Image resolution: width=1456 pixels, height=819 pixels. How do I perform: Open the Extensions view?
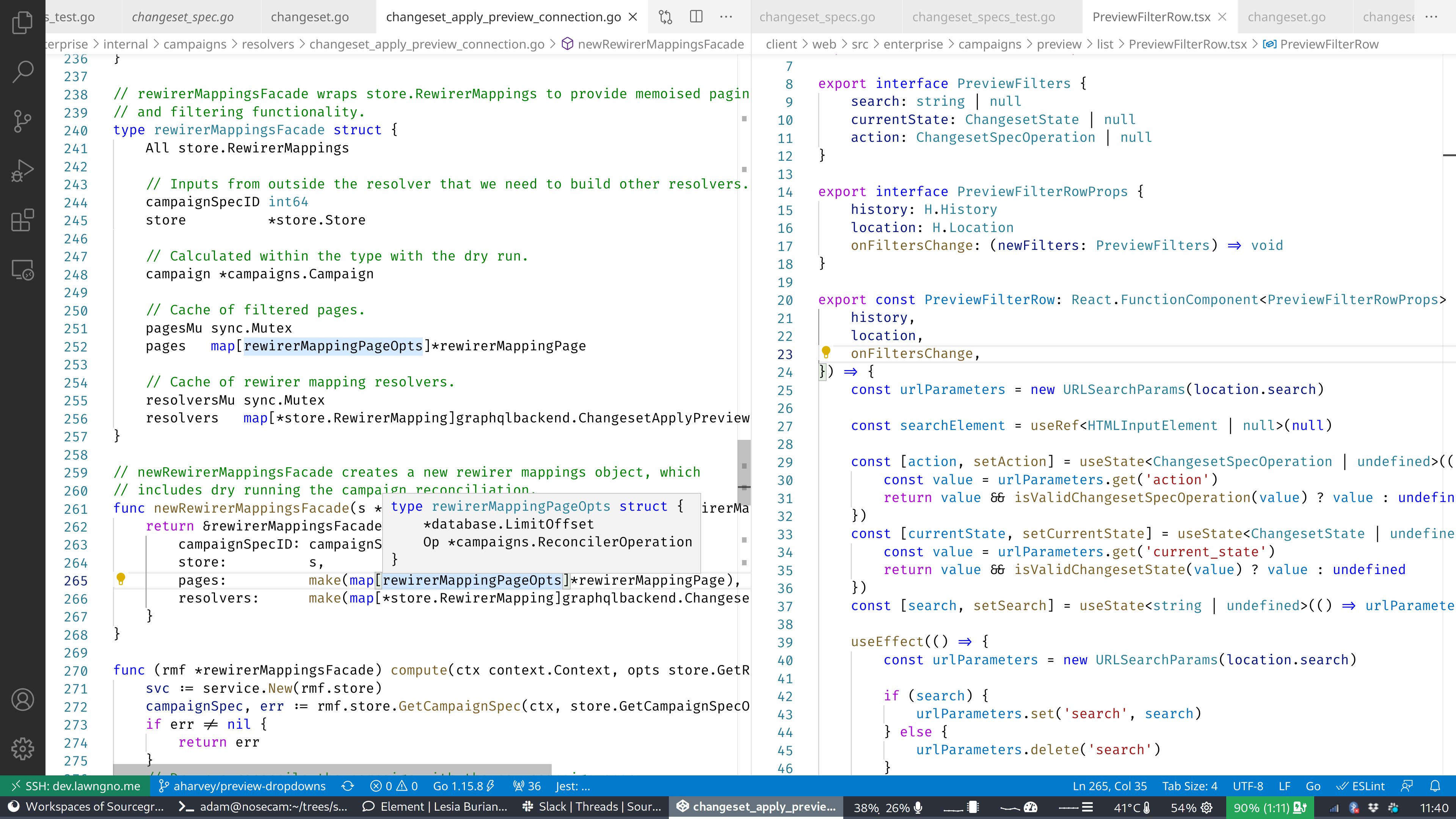pyautogui.click(x=23, y=220)
